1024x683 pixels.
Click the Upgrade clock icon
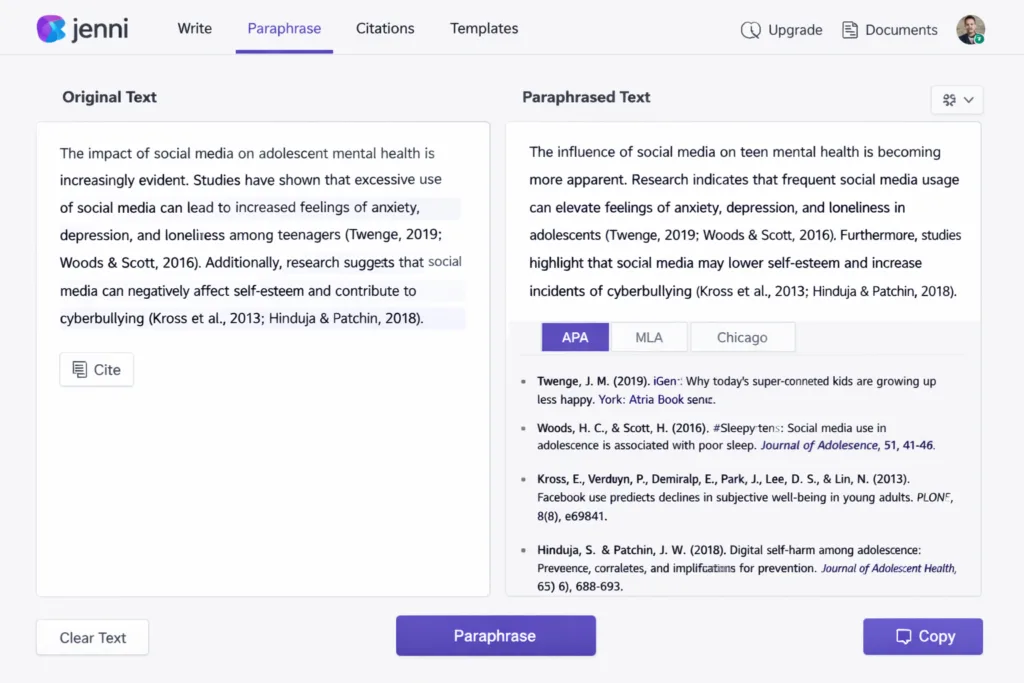tap(751, 30)
